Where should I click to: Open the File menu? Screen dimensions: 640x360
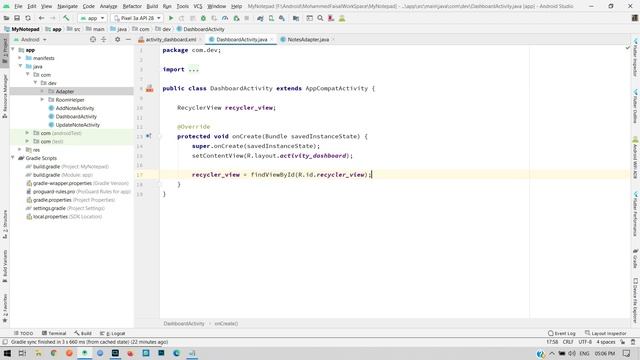[x=18, y=6]
